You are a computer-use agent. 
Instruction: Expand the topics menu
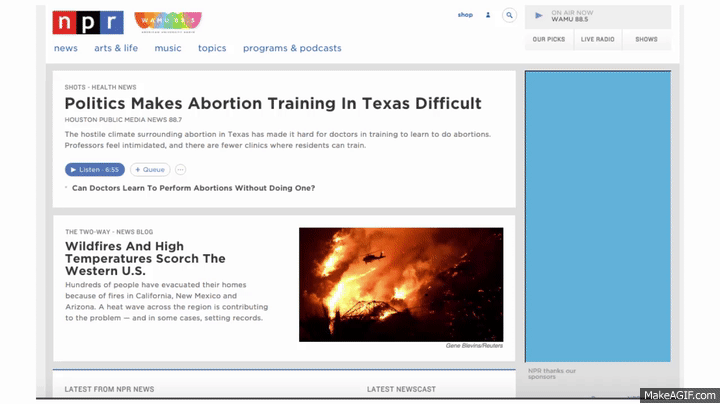[x=212, y=48]
